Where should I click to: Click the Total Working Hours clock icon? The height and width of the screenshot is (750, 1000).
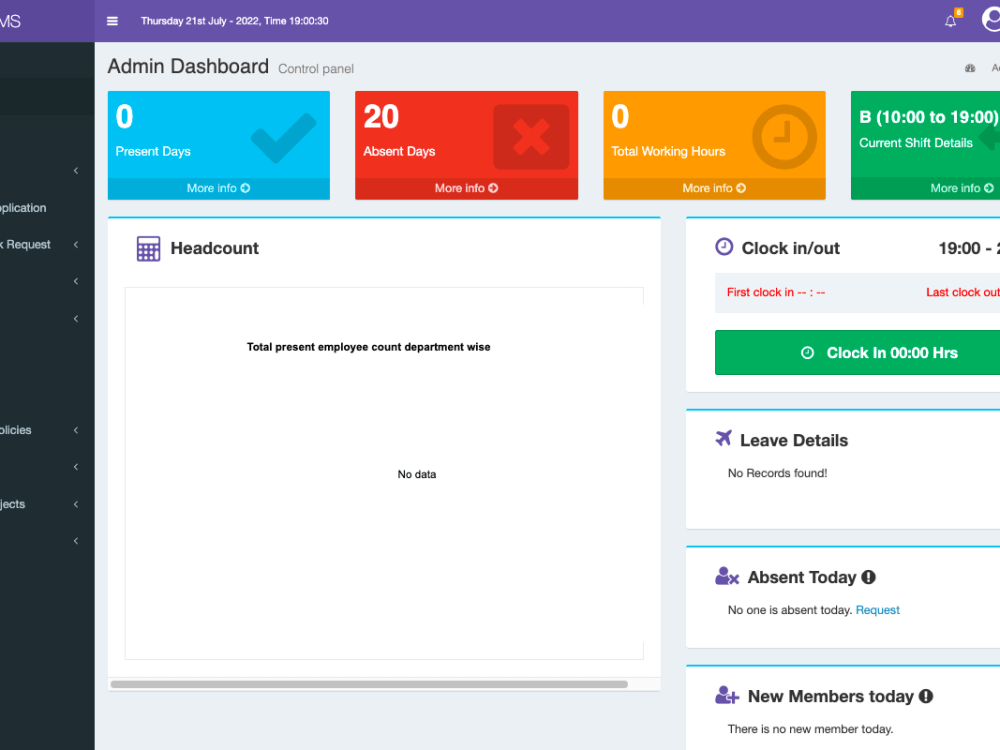(x=784, y=136)
